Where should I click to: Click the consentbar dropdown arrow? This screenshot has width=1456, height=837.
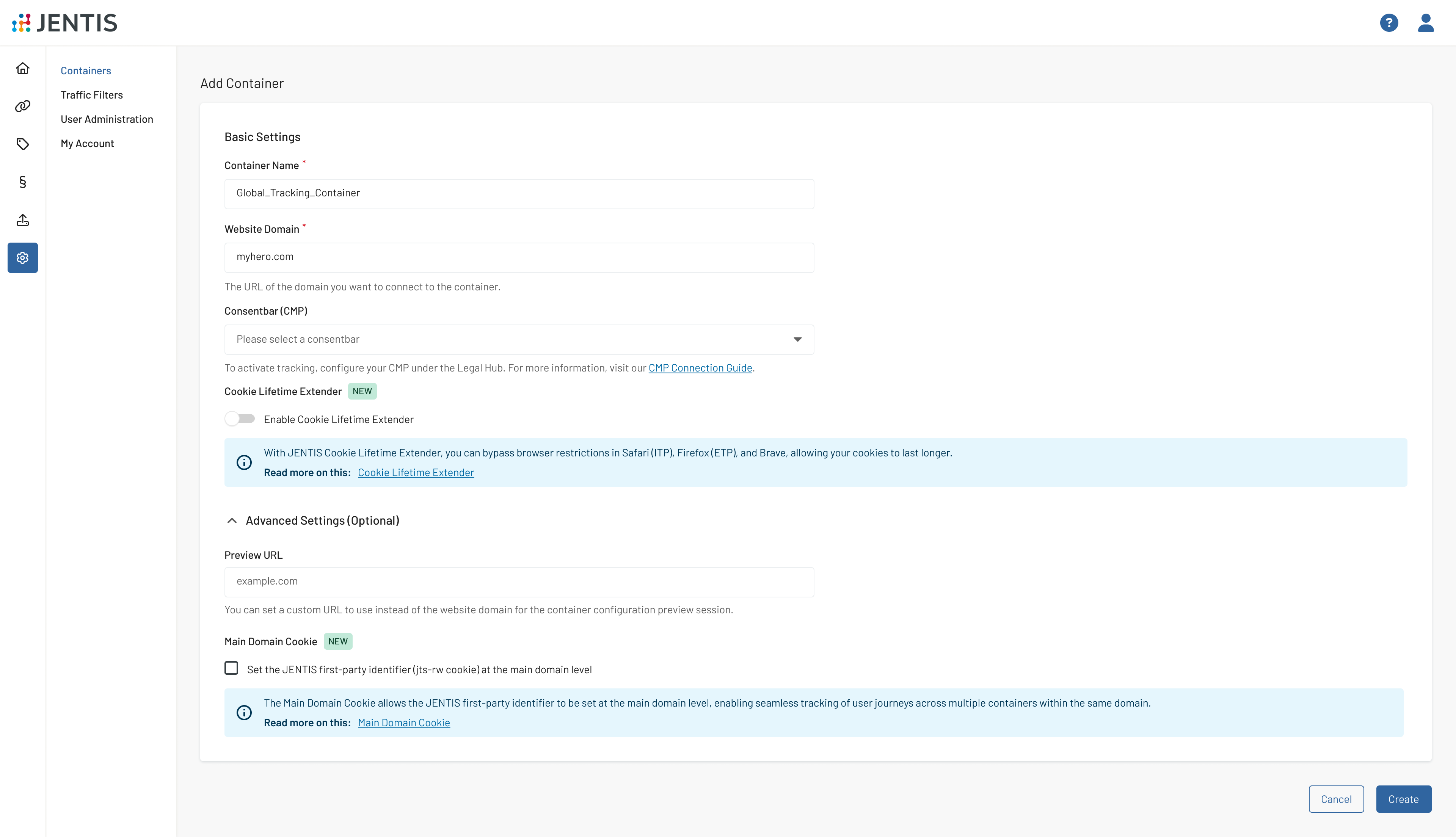(x=797, y=339)
